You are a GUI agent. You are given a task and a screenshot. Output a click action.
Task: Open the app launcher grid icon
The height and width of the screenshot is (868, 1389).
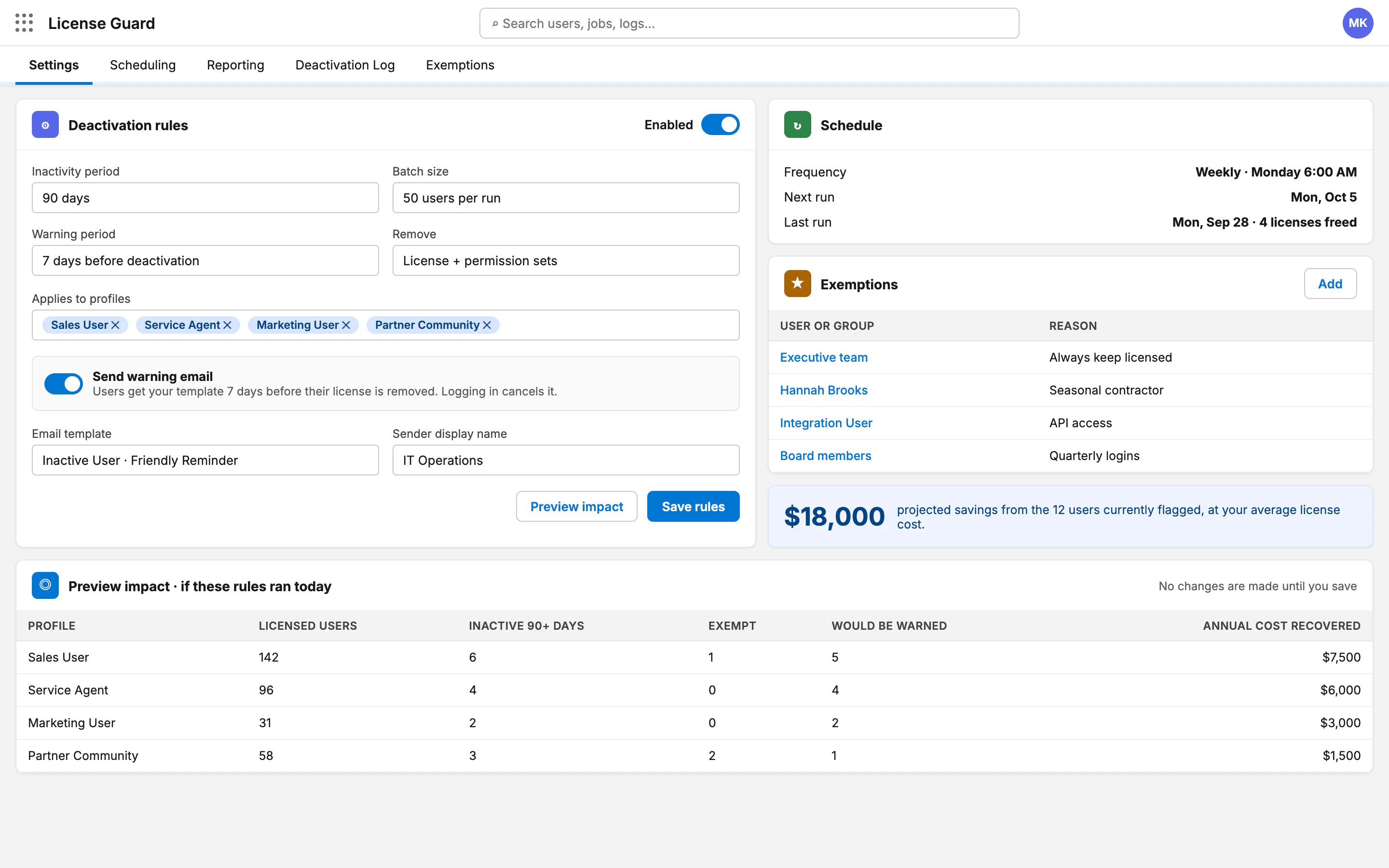[24, 23]
